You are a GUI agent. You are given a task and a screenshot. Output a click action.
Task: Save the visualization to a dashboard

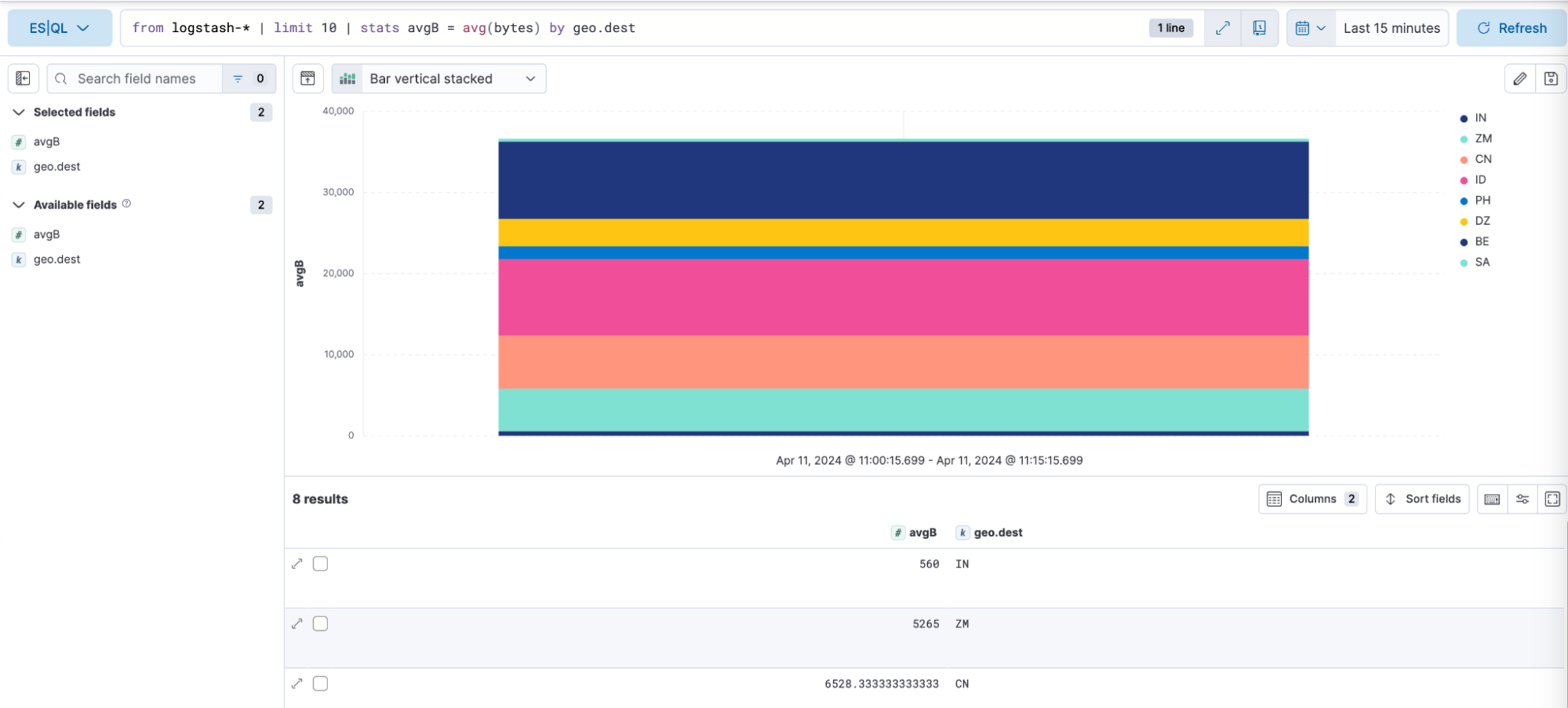click(1551, 78)
